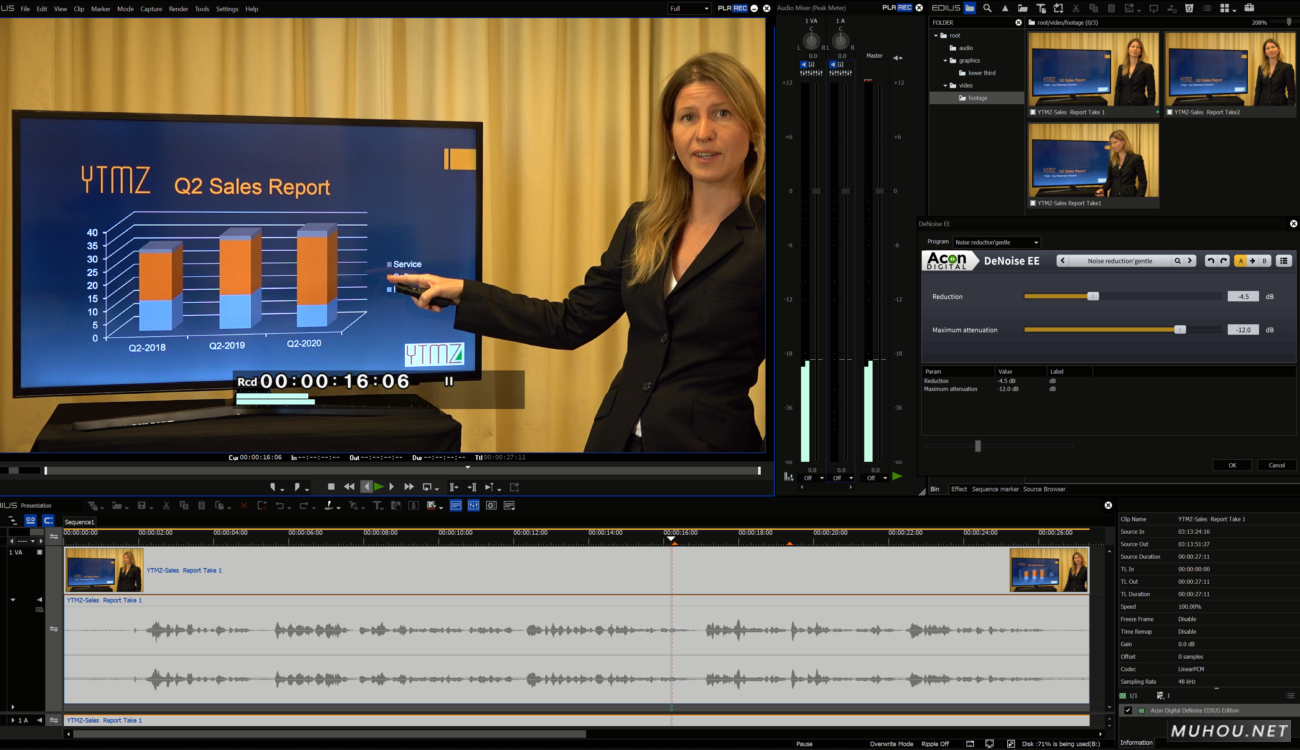
Task: Click the Maximum attenuation slider handle
Action: [x=1180, y=329]
